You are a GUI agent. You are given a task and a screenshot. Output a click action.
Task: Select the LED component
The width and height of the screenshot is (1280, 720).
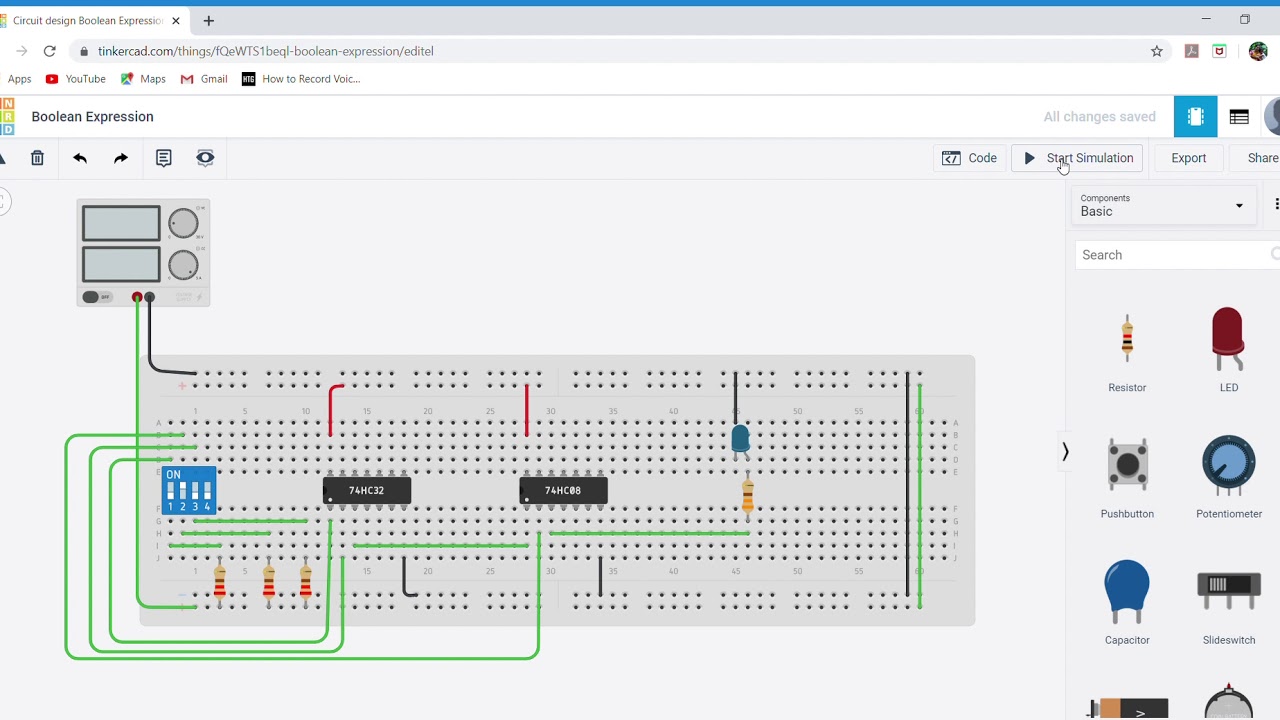(1228, 347)
